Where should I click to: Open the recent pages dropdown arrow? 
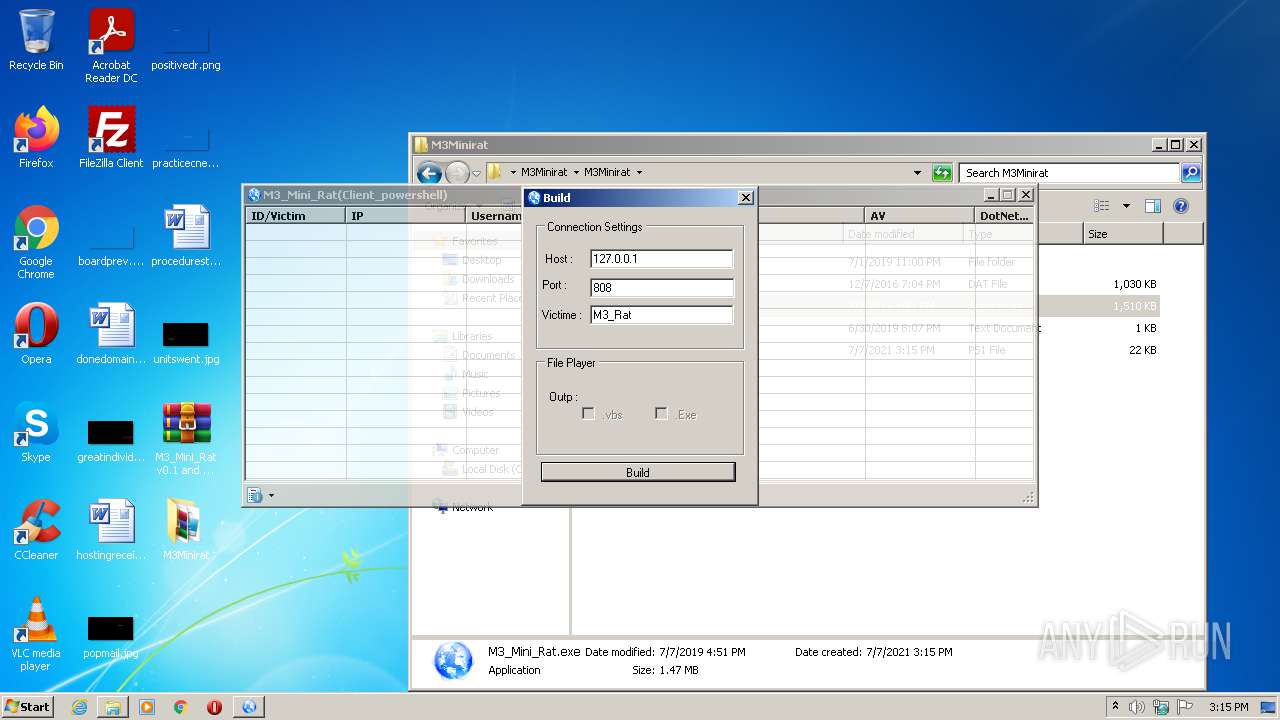477,173
